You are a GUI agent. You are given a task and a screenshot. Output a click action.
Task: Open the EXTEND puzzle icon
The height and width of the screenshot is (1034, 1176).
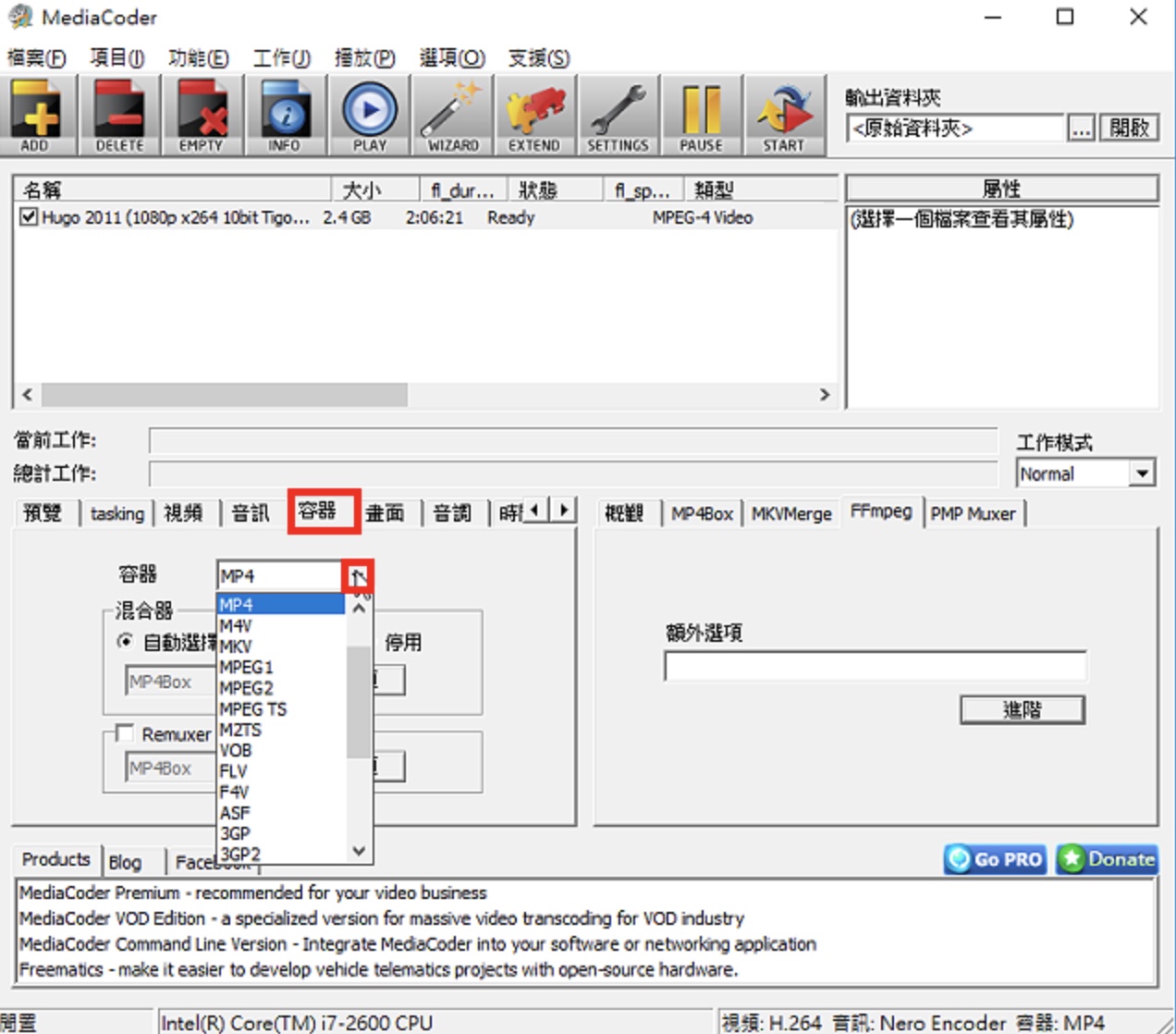click(534, 116)
